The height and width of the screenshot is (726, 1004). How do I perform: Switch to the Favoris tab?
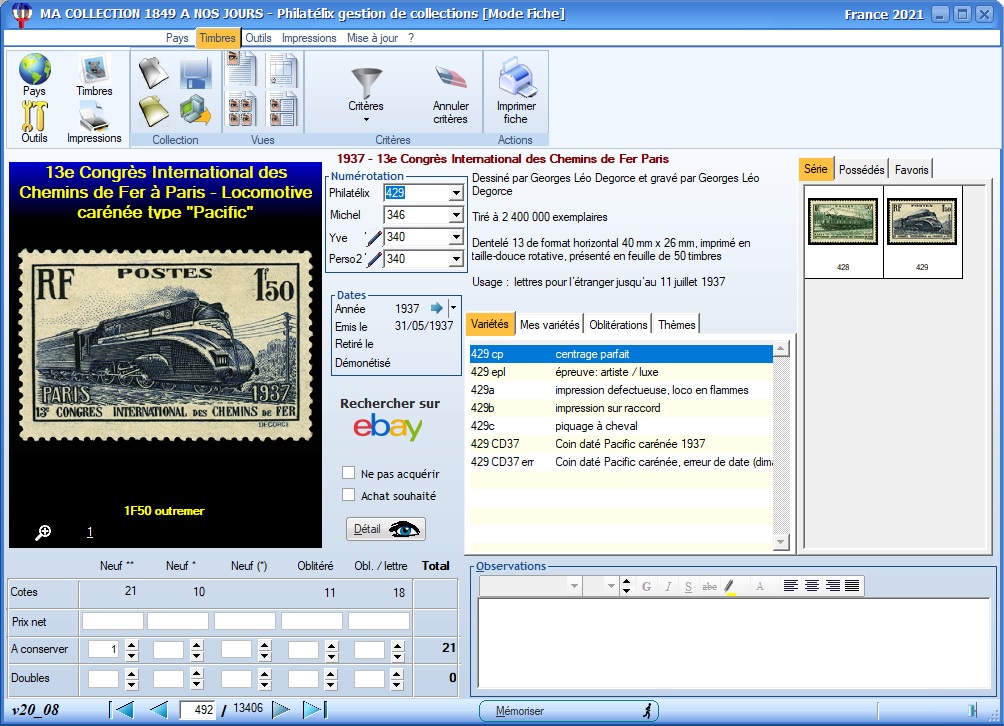(x=911, y=170)
